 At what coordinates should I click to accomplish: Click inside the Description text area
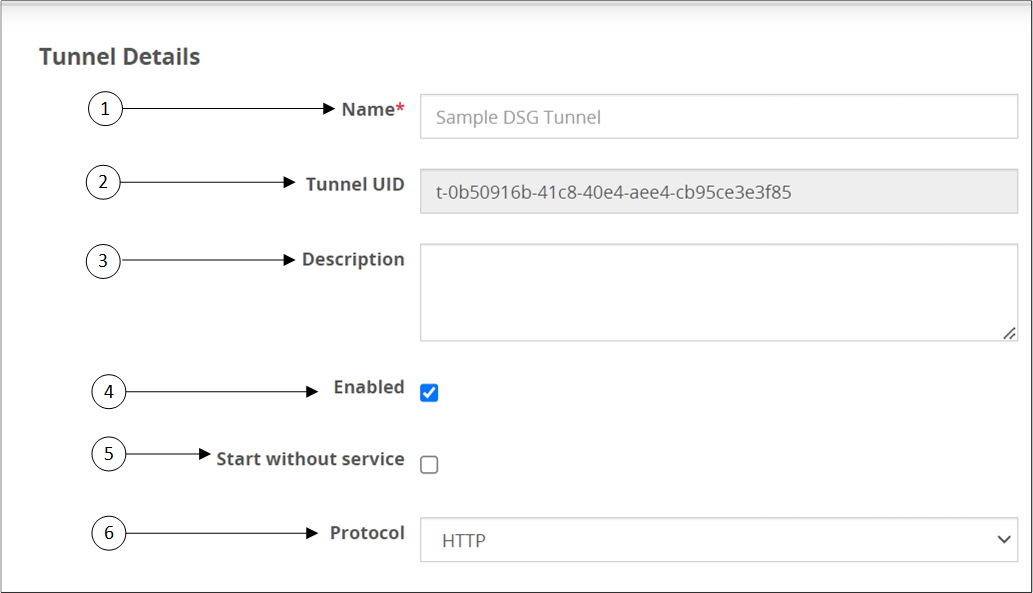pyautogui.click(x=718, y=292)
